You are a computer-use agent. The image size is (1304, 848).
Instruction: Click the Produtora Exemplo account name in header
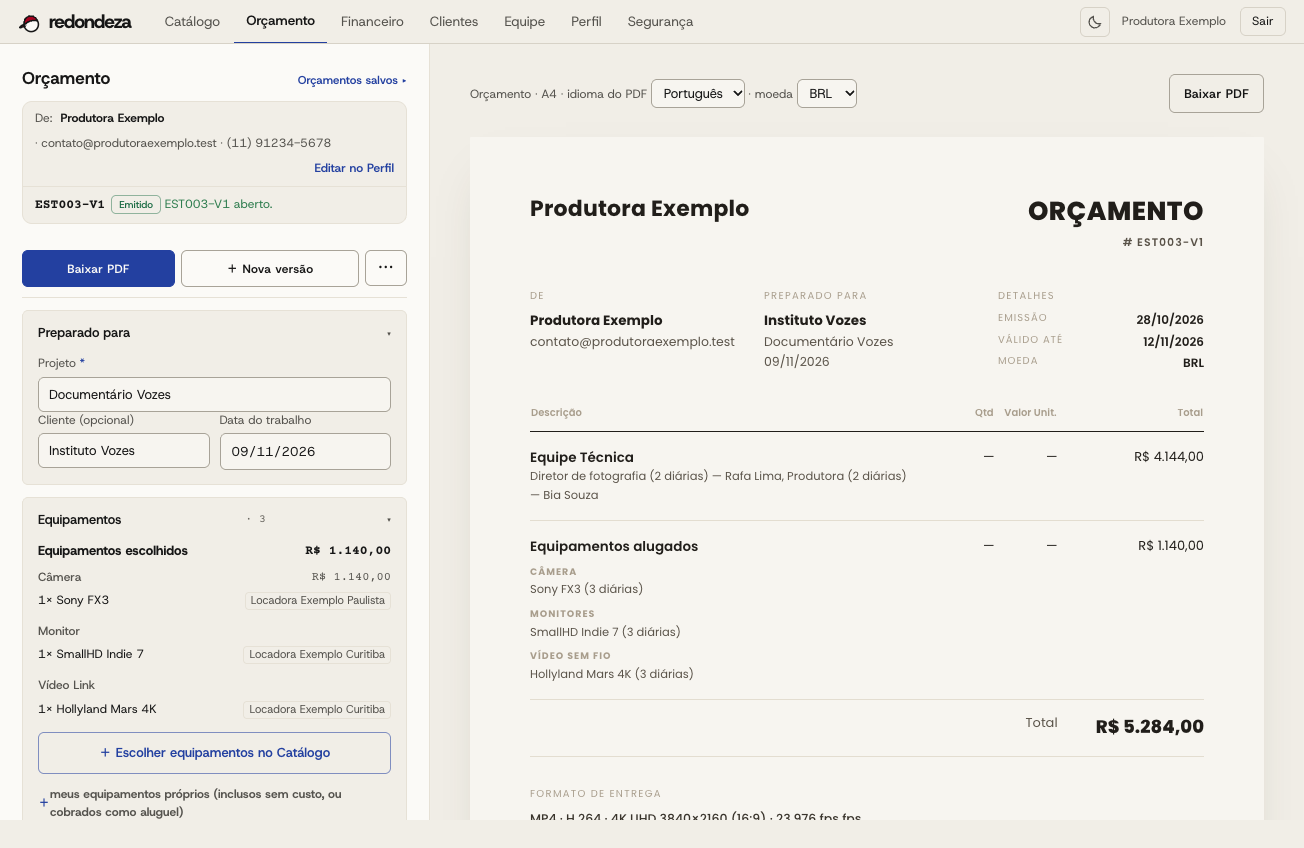[x=1173, y=21]
